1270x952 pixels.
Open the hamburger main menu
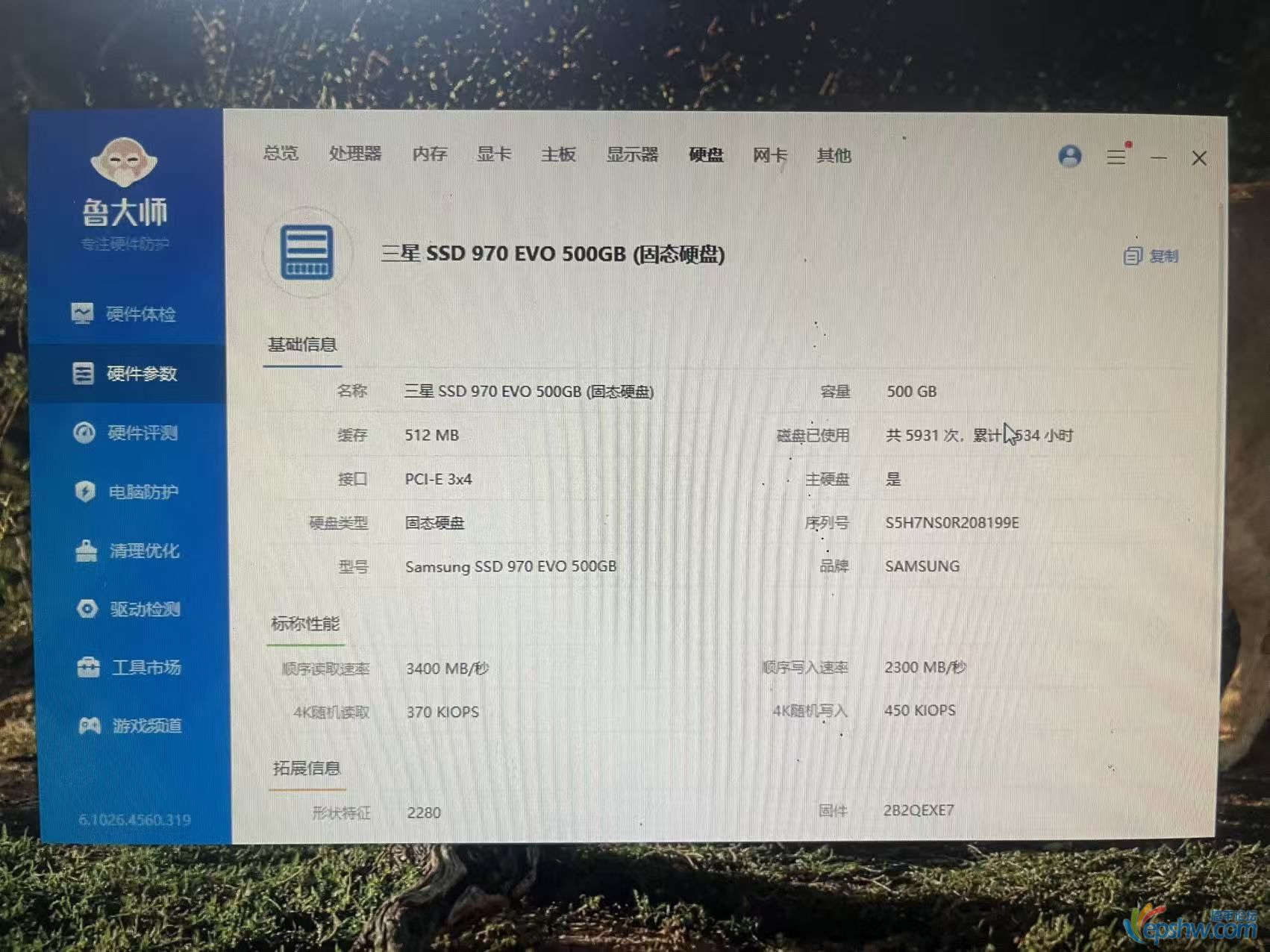(1116, 157)
